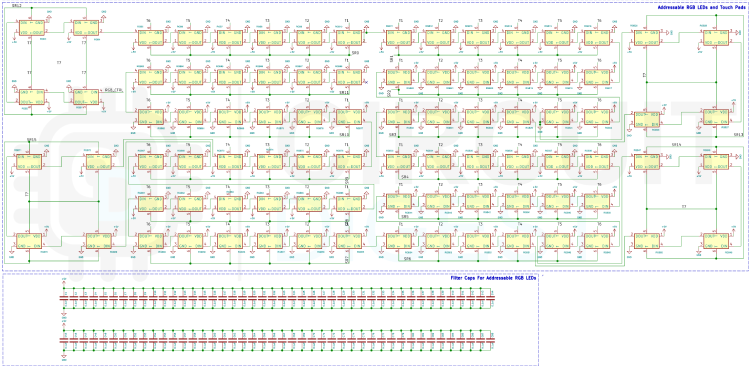Click the SR5 label
Image resolution: width=750 pixels, height=368 pixels.
[405, 216]
